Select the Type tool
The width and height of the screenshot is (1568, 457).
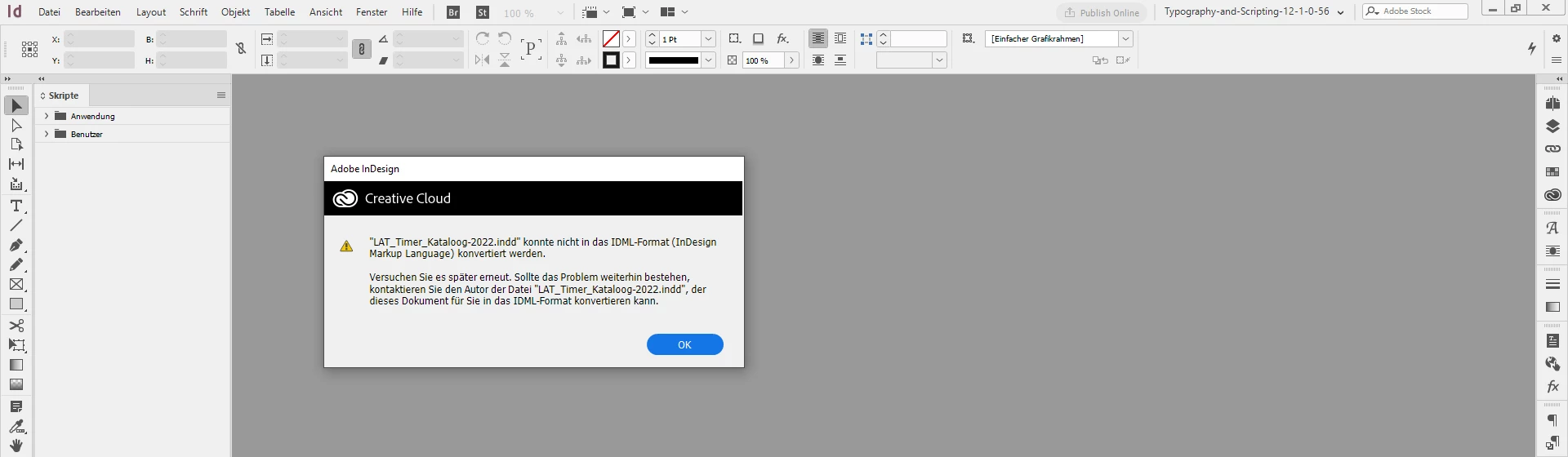pyautogui.click(x=16, y=206)
